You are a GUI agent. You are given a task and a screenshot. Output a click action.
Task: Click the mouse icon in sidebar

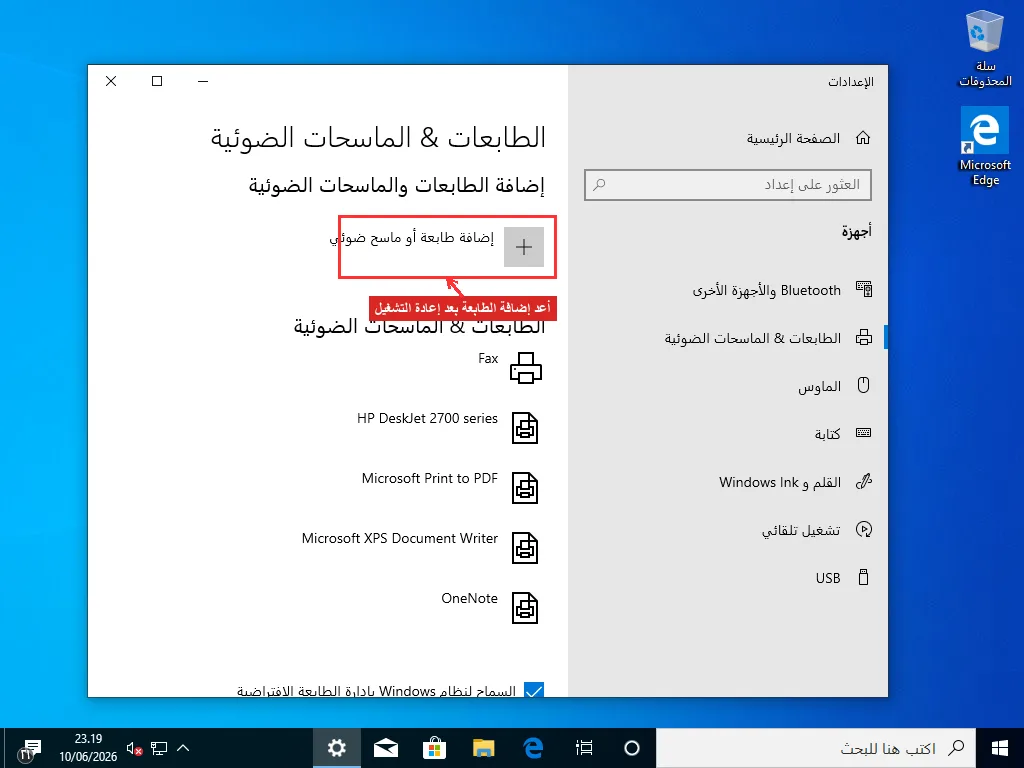pos(863,385)
